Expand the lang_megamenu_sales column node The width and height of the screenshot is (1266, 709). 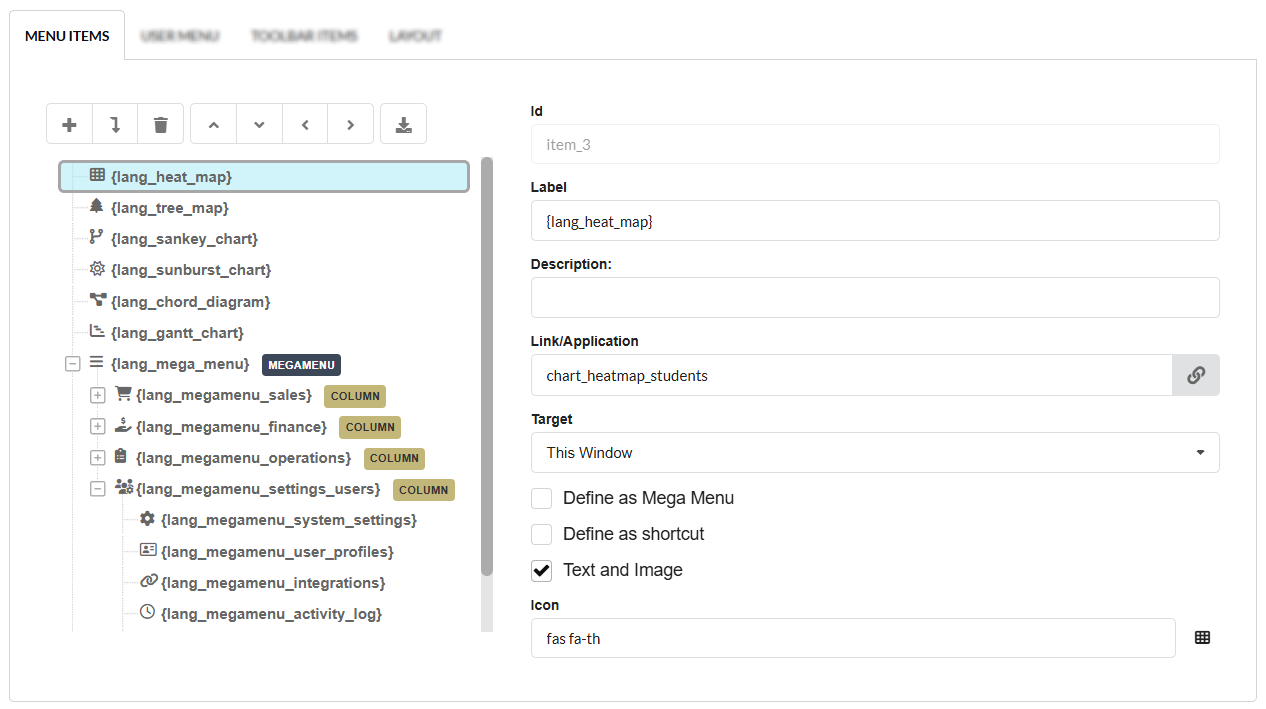(x=97, y=395)
